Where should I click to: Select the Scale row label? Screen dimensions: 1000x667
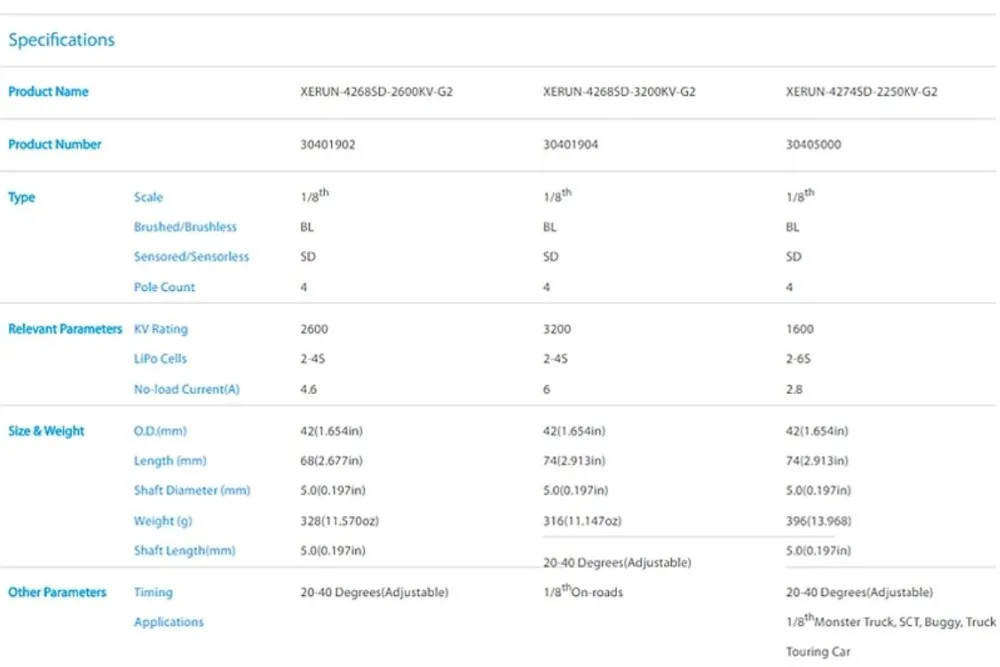[149, 197]
